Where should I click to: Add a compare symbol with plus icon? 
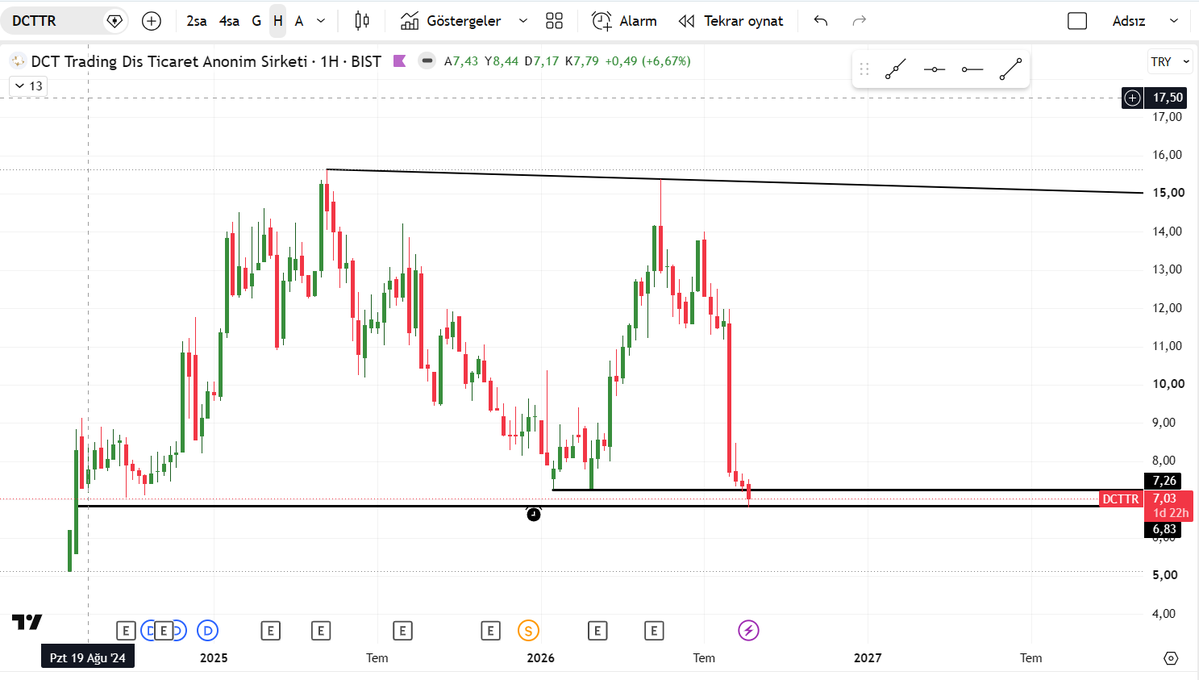click(x=151, y=21)
